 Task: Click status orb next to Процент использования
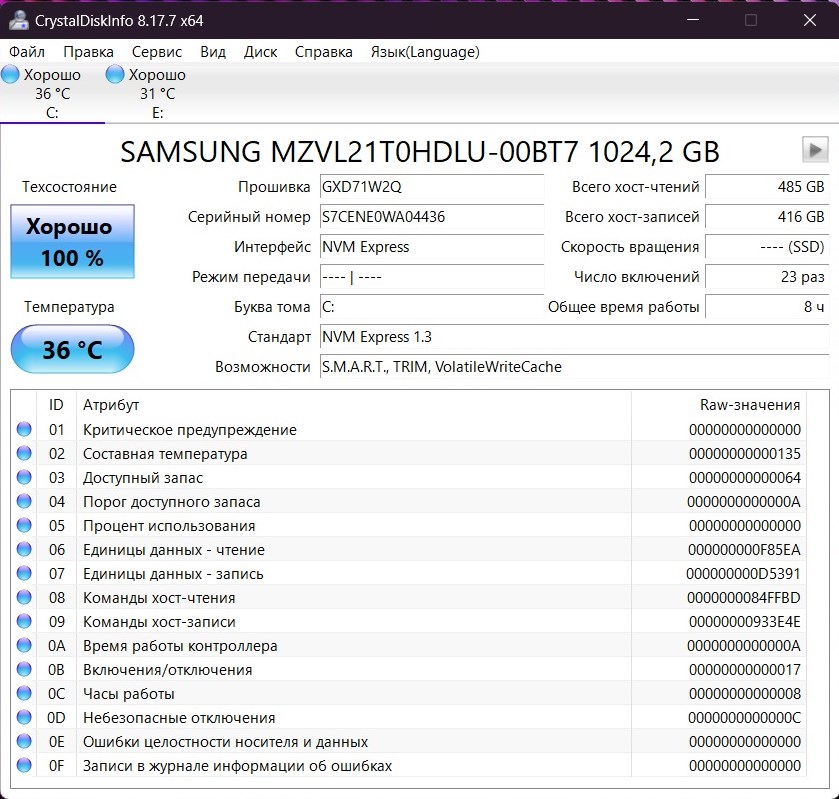coord(24,526)
